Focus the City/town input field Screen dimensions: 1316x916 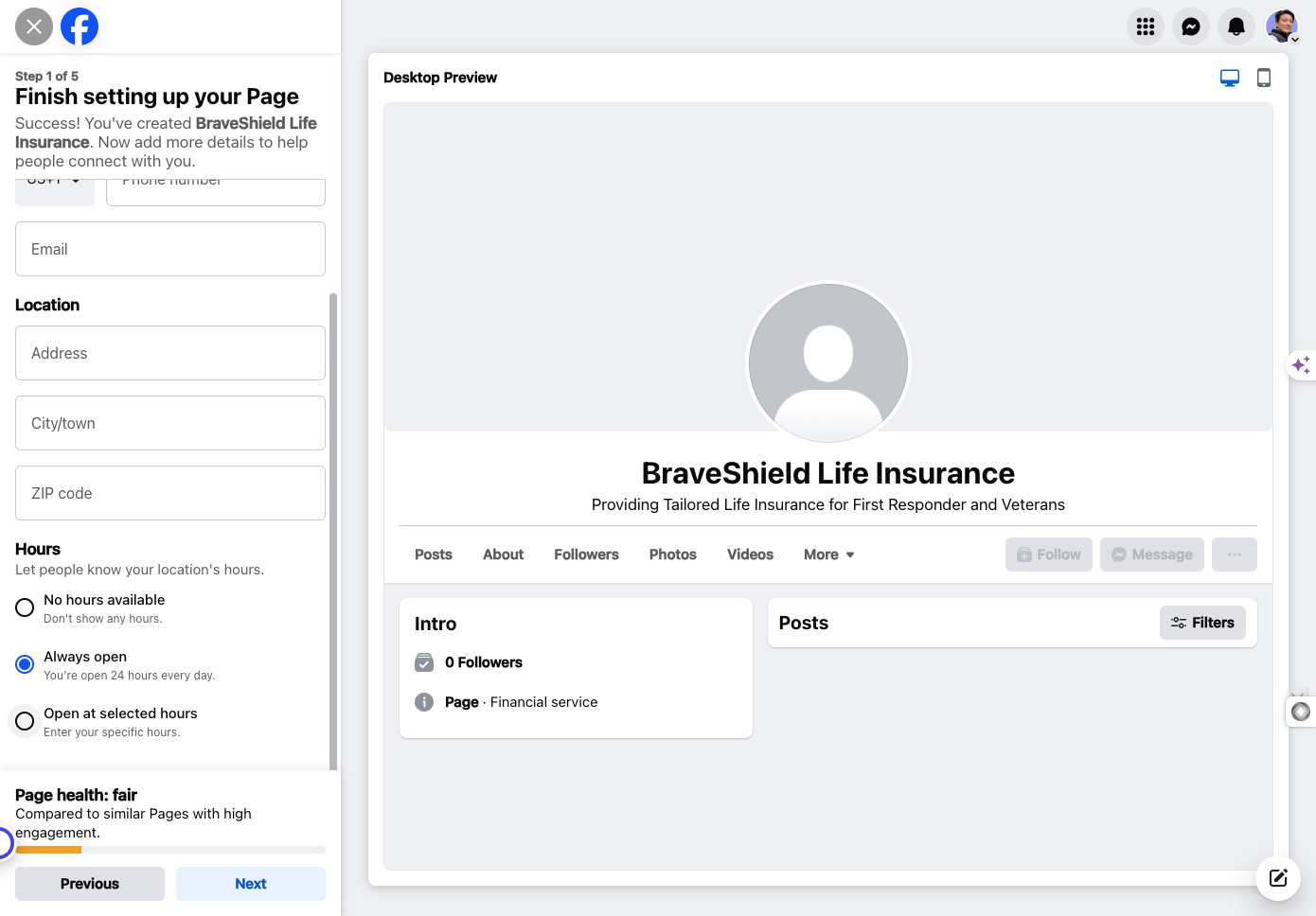[170, 423]
